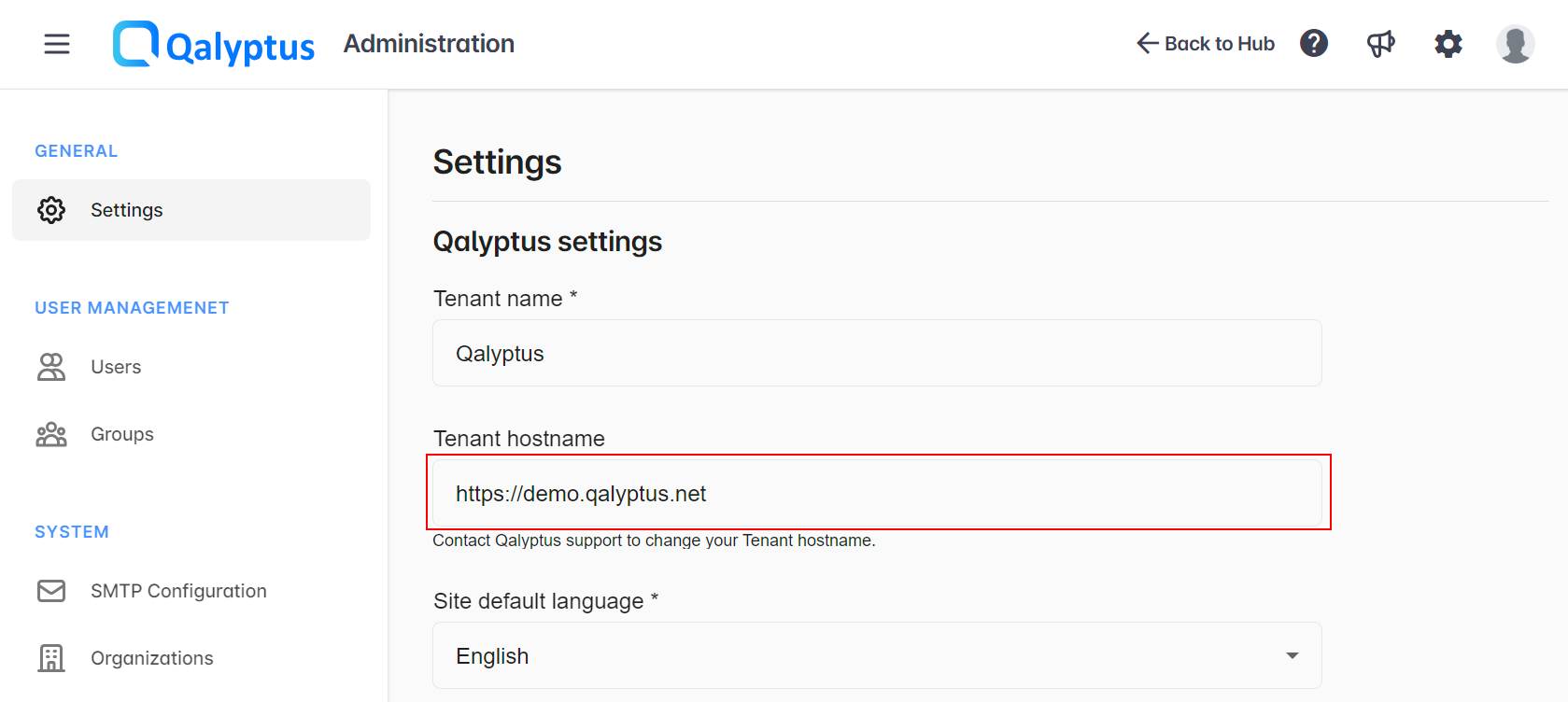Open SMTP Configuration page label
Viewport: 1568px width, 702px height.
(x=178, y=591)
